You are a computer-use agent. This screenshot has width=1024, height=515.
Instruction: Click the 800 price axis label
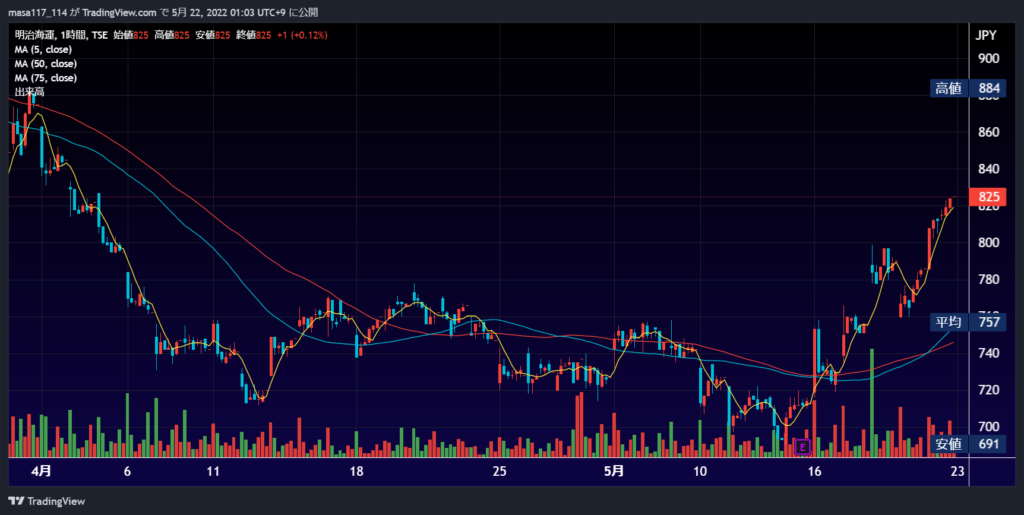coord(989,243)
